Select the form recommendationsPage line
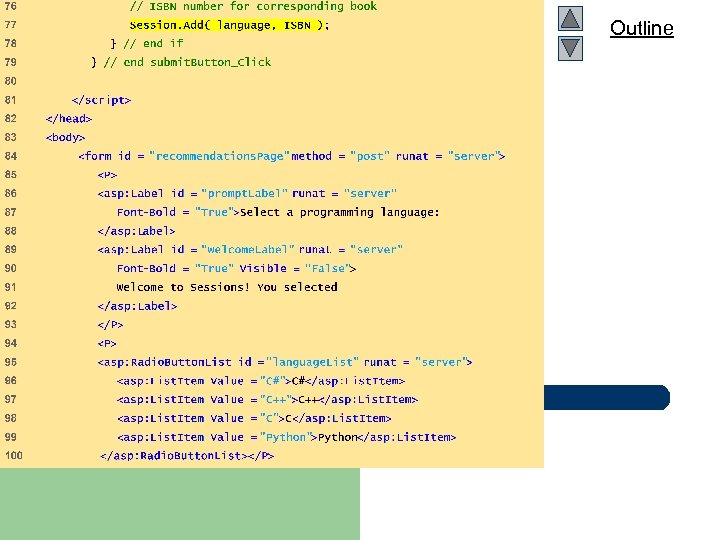 pyautogui.click(x=292, y=156)
